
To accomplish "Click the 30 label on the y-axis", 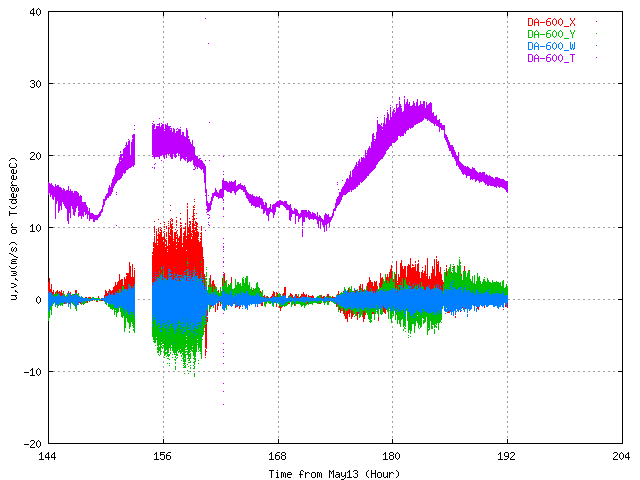I will pos(33,84).
